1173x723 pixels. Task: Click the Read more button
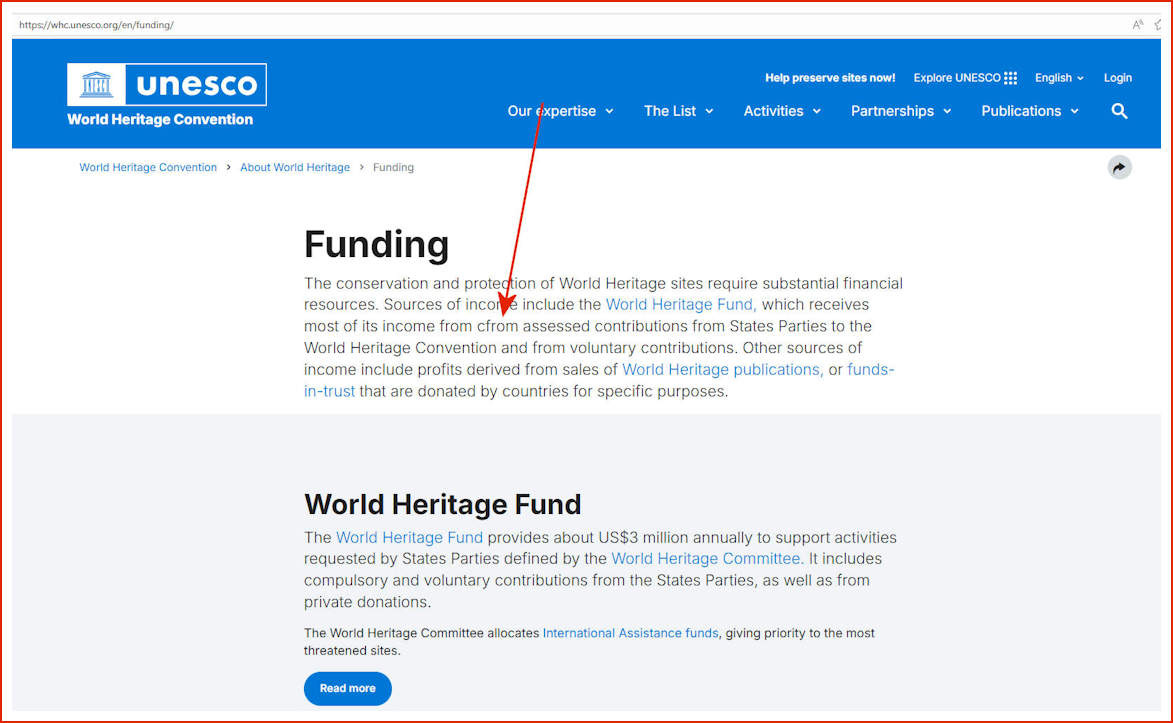coord(348,689)
